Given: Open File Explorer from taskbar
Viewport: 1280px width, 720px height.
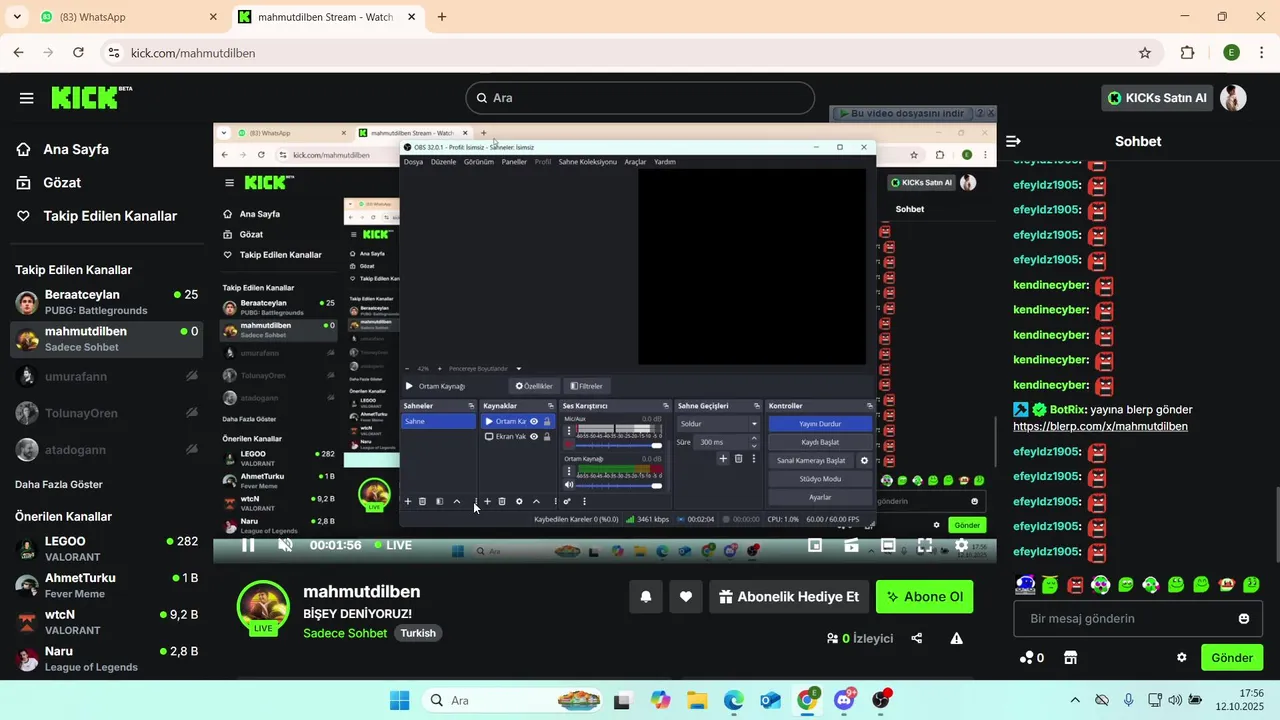Looking at the screenshot, I should coord(696,700).
